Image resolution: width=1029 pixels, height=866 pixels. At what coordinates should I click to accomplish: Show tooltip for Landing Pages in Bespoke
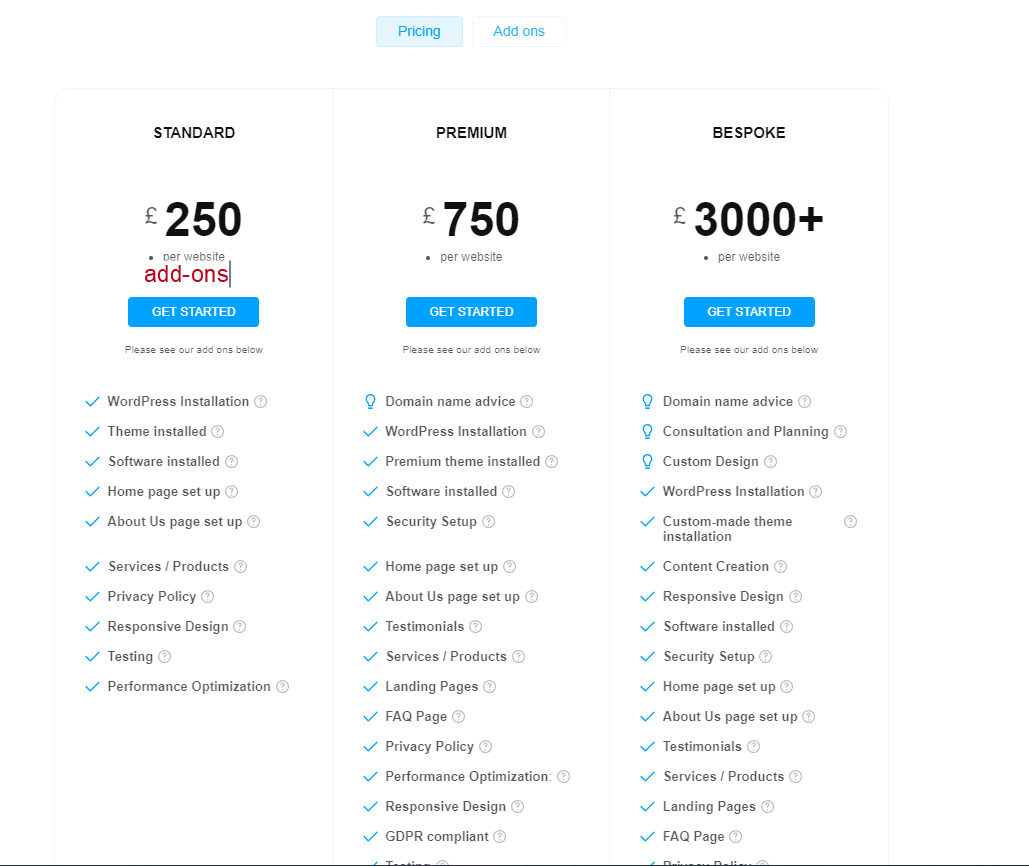pyautogui.click(x=768, y=806)
